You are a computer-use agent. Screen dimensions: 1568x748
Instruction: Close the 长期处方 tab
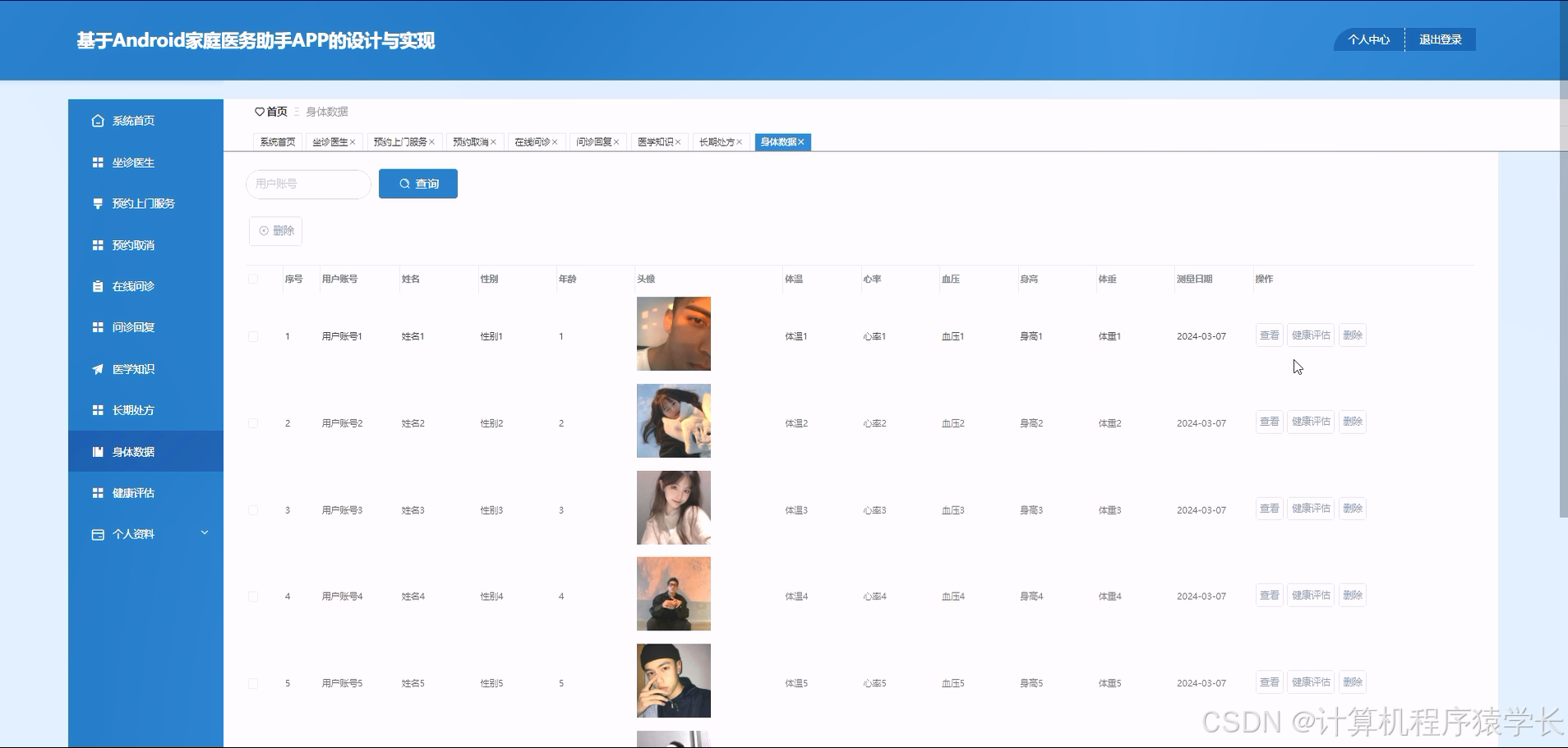[740, 142]
